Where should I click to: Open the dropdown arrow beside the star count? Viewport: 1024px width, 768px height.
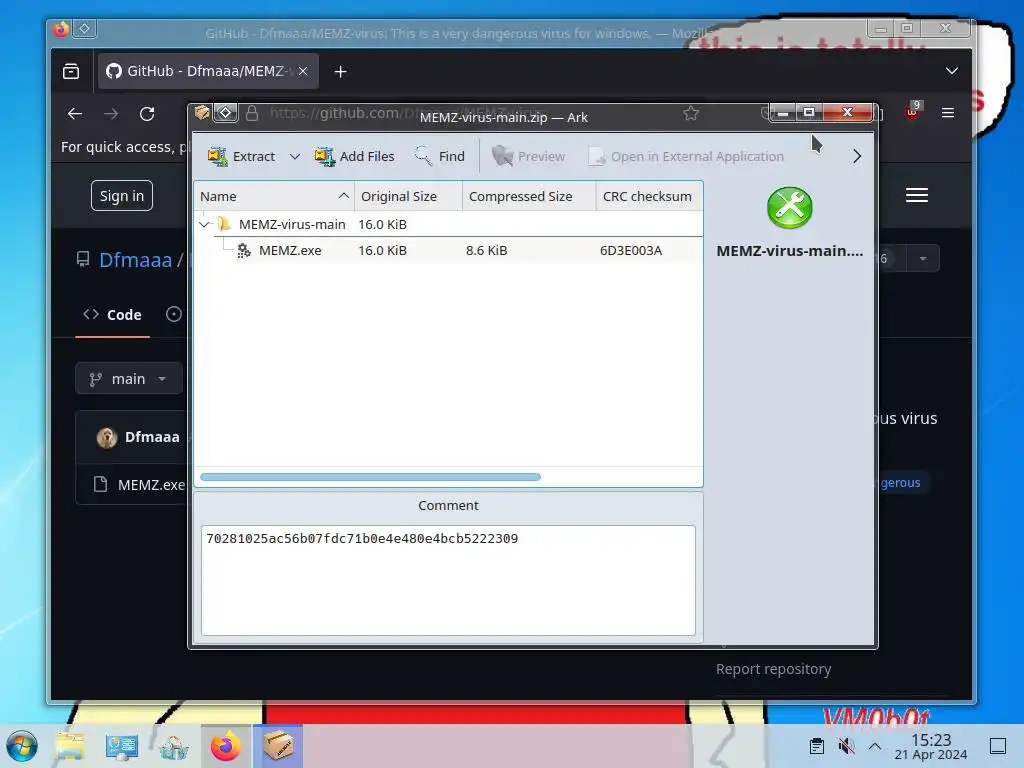point(923,259)
